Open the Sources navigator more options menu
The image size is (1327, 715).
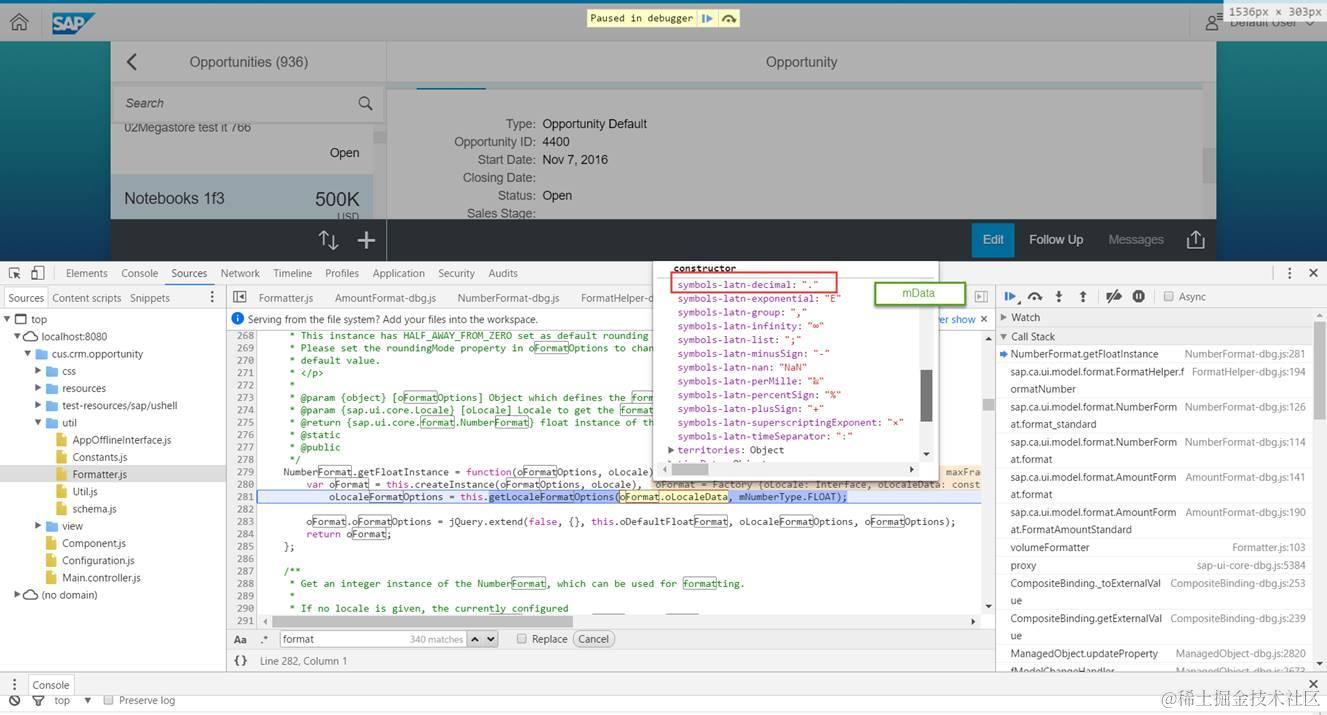tap(212, 297)
